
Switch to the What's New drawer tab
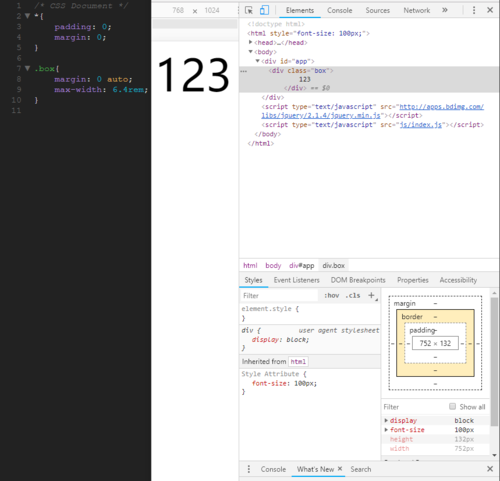tap(315, 469)
